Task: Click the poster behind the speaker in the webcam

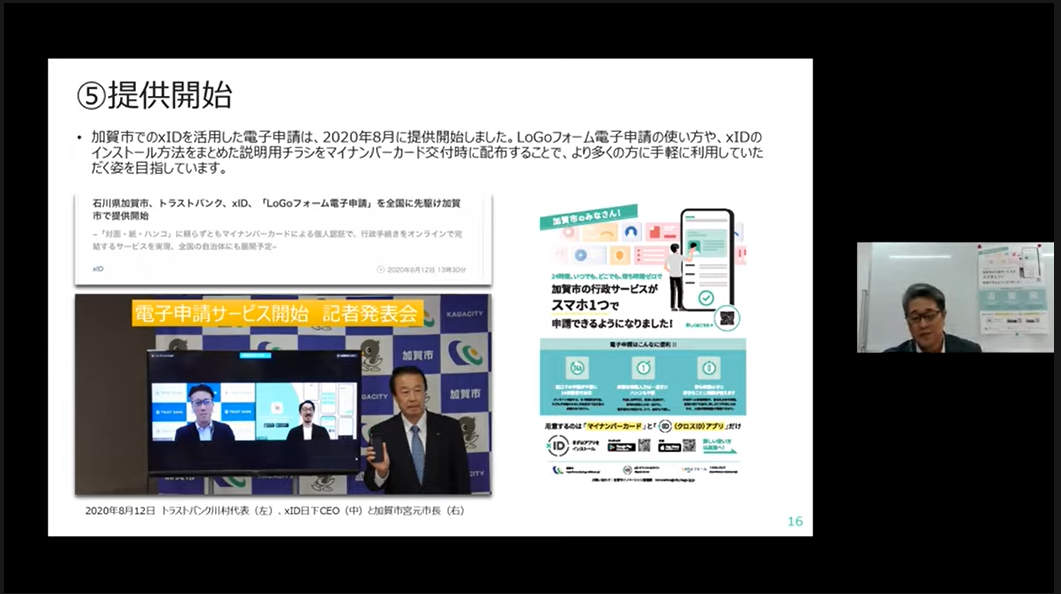Action: (x=1014, y=288)
